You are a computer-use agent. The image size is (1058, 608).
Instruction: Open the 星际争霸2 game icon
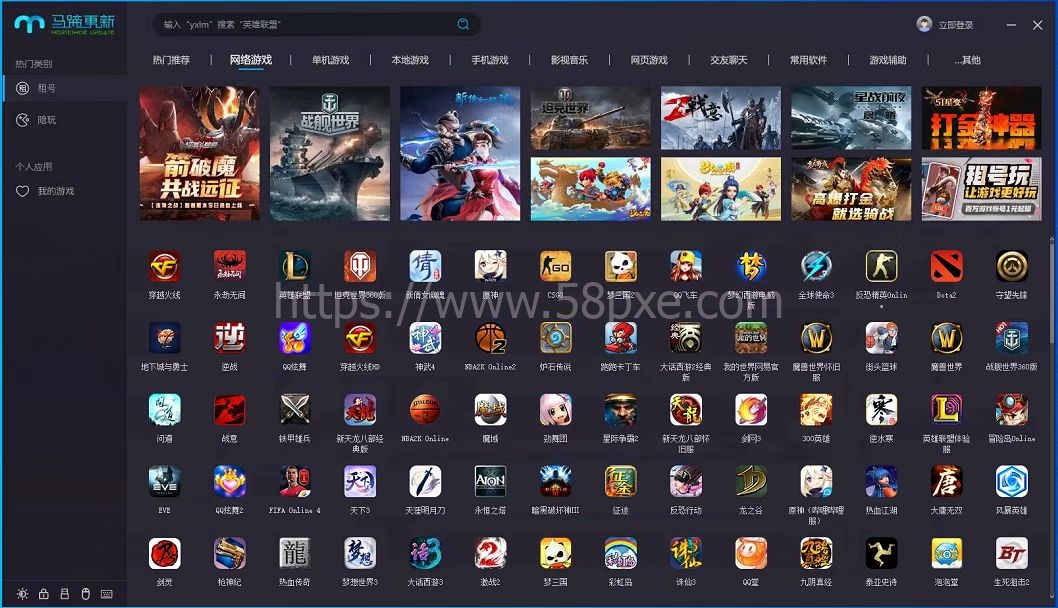(621, 410)
